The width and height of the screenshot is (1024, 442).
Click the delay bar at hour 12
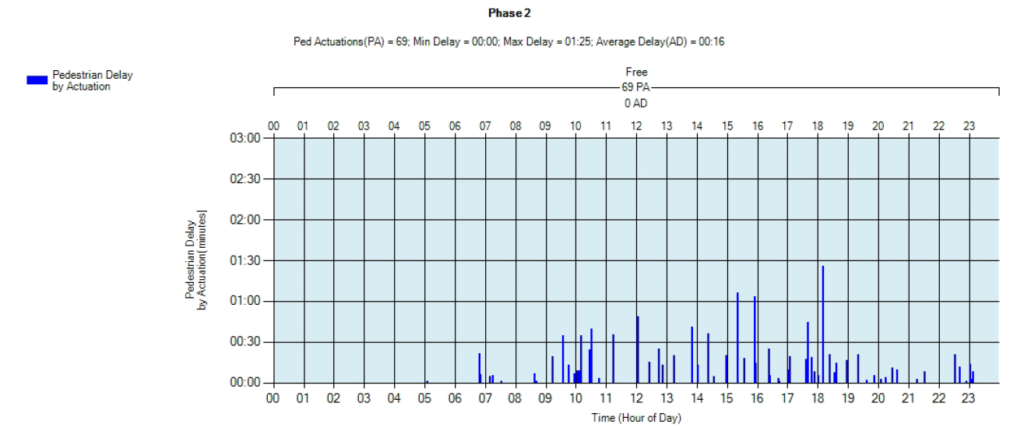(637, 349)
